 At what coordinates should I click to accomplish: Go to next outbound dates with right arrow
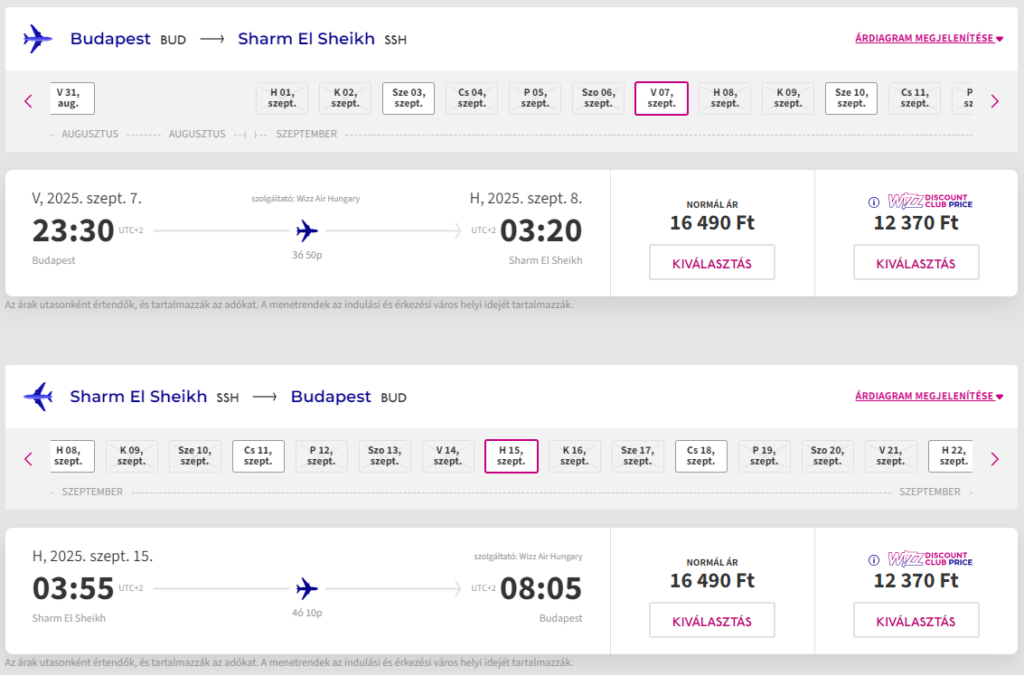[994, 101]
